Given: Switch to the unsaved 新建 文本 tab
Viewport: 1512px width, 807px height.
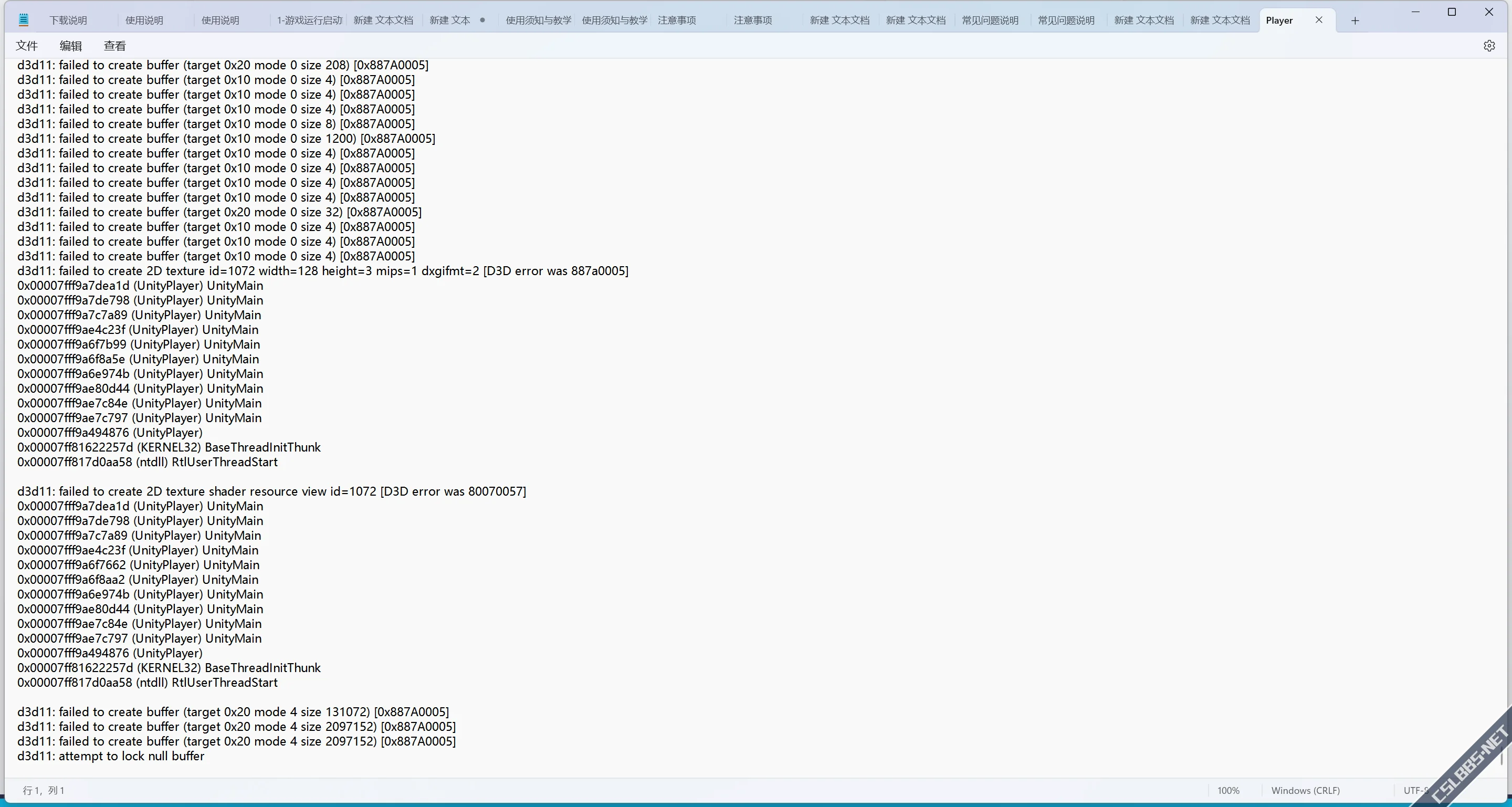Looking at the screenshot, I should 457,20.
